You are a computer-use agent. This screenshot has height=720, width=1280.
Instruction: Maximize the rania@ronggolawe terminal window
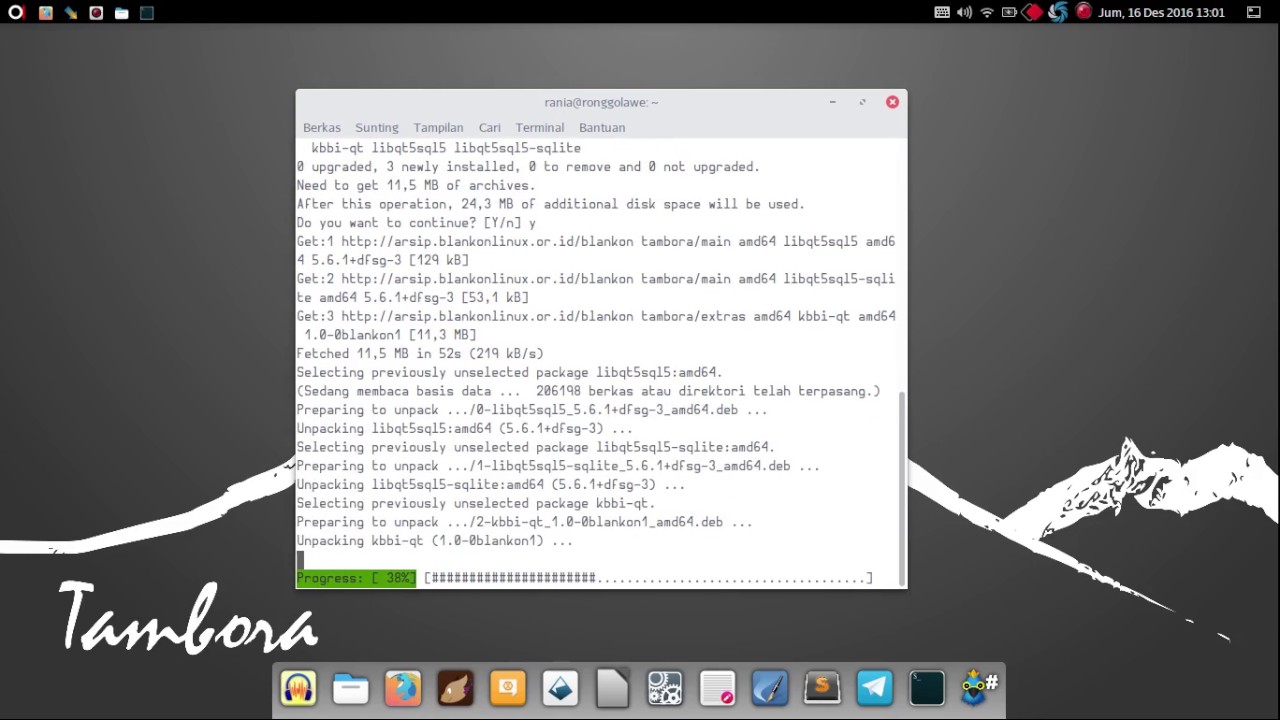click(862, 102)
